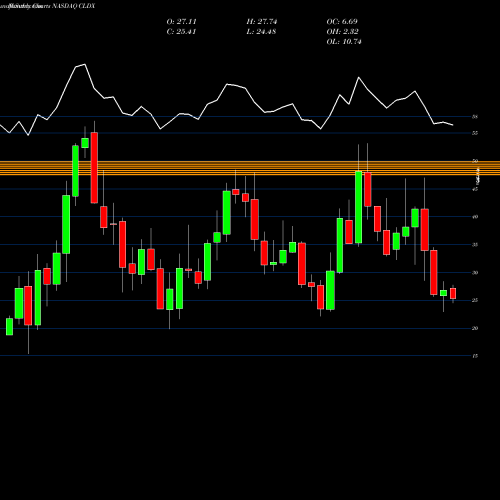Click the 35 price axis label
The height and width of the screenshot is (500, 500).
(x=475, y=245)
